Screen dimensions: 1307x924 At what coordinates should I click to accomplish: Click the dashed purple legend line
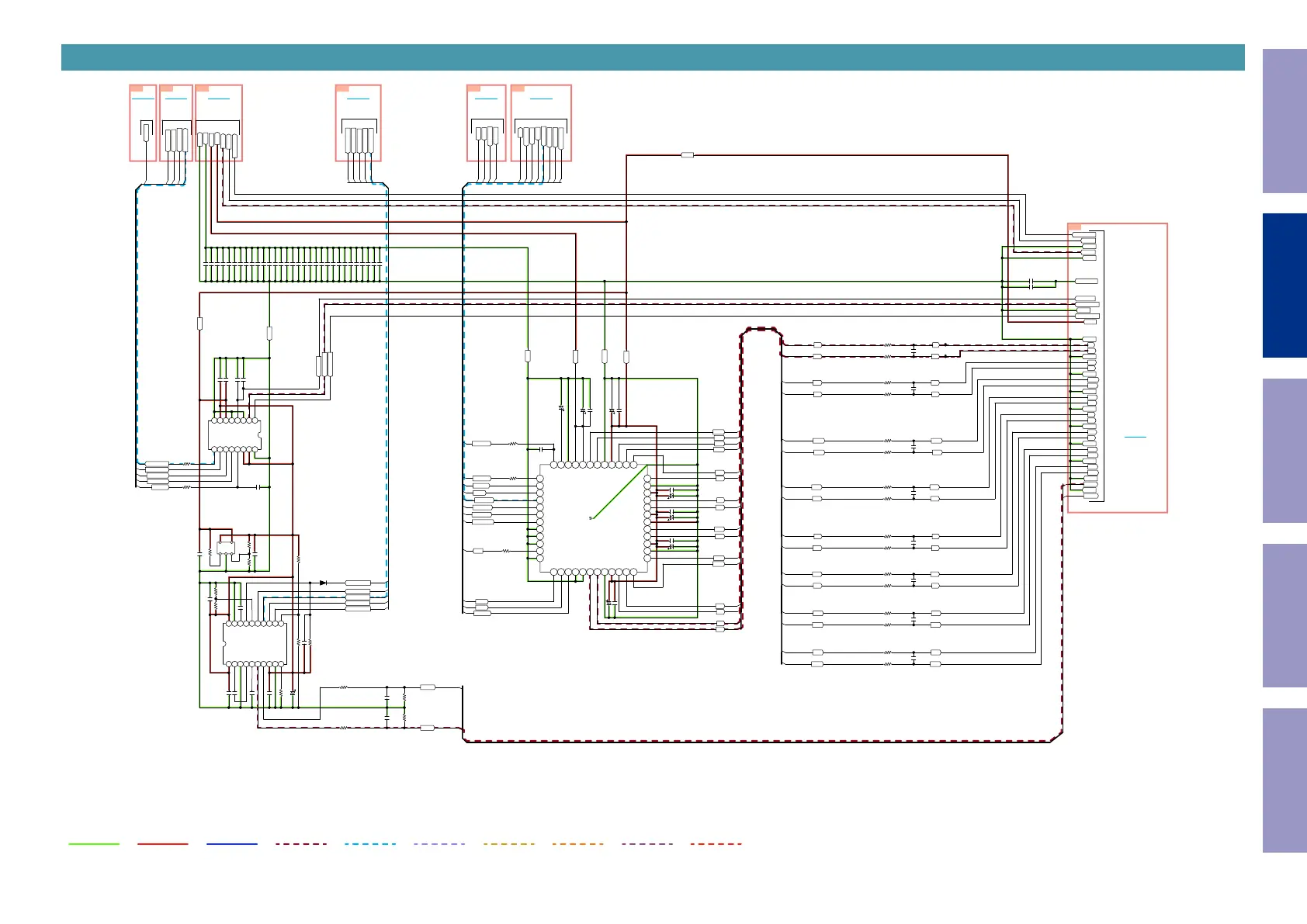647,844
